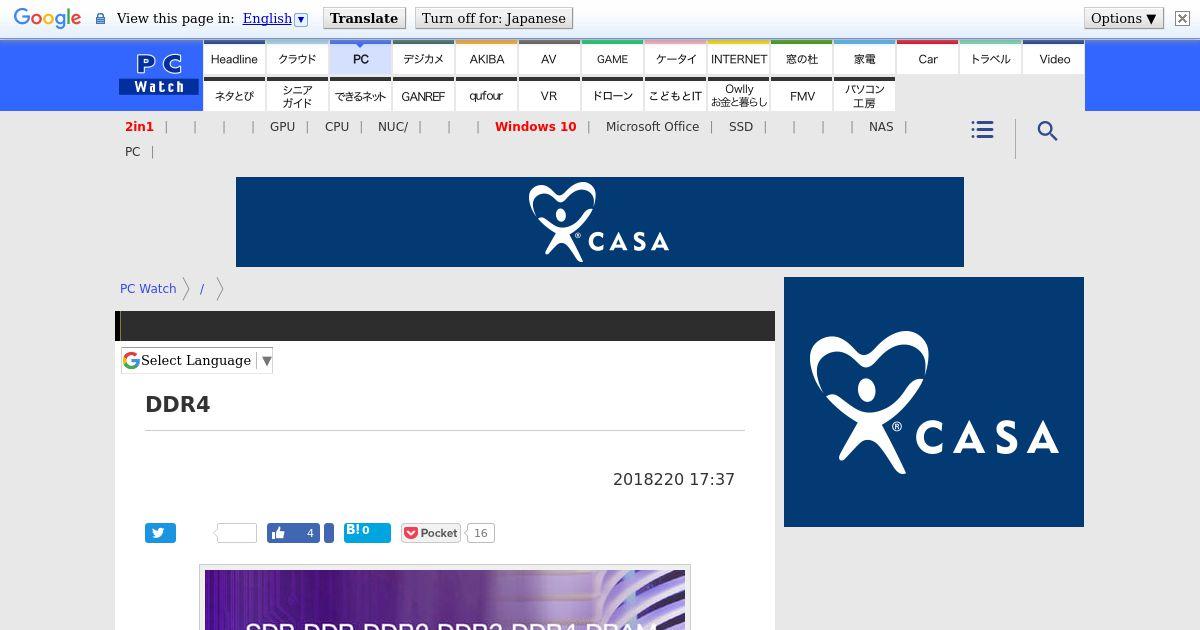Image resolution: width=1200 pixels, height=630 pixels.
Task: Open the Car tab
Action: [x=927, y=59]
